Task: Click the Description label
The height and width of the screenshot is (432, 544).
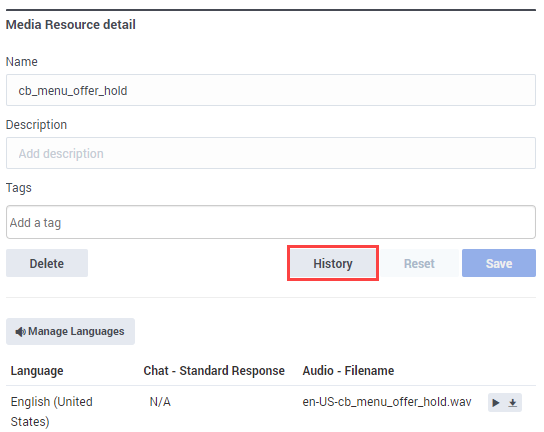Action: click(x=36, y=125)
